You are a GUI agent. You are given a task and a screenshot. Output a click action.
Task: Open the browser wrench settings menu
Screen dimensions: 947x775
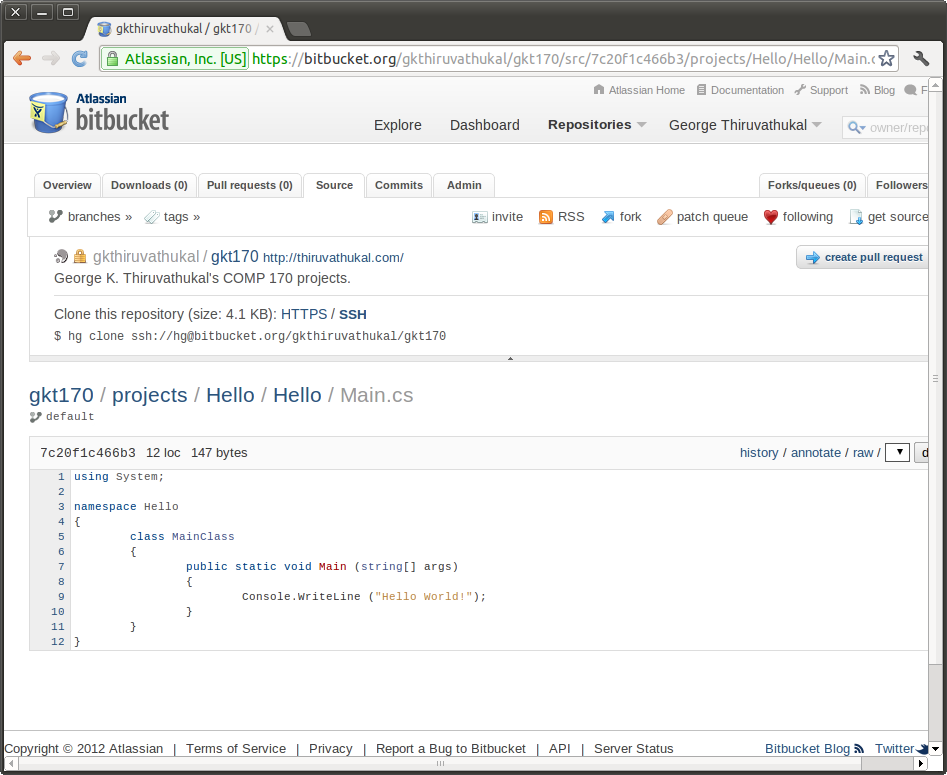[x=922, y=59]
